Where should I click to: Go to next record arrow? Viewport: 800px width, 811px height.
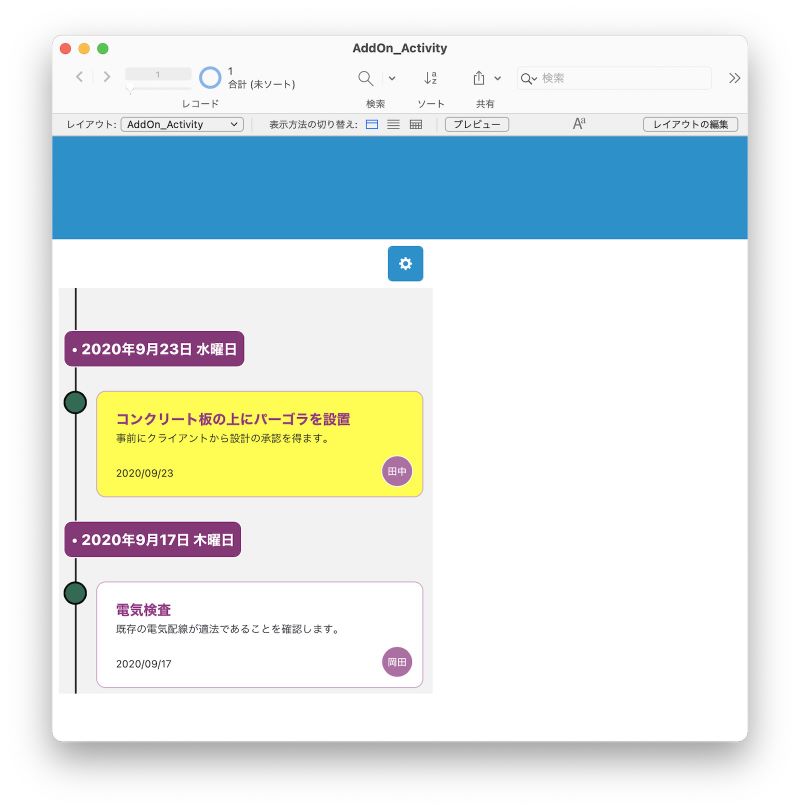(x=107, y=77)
